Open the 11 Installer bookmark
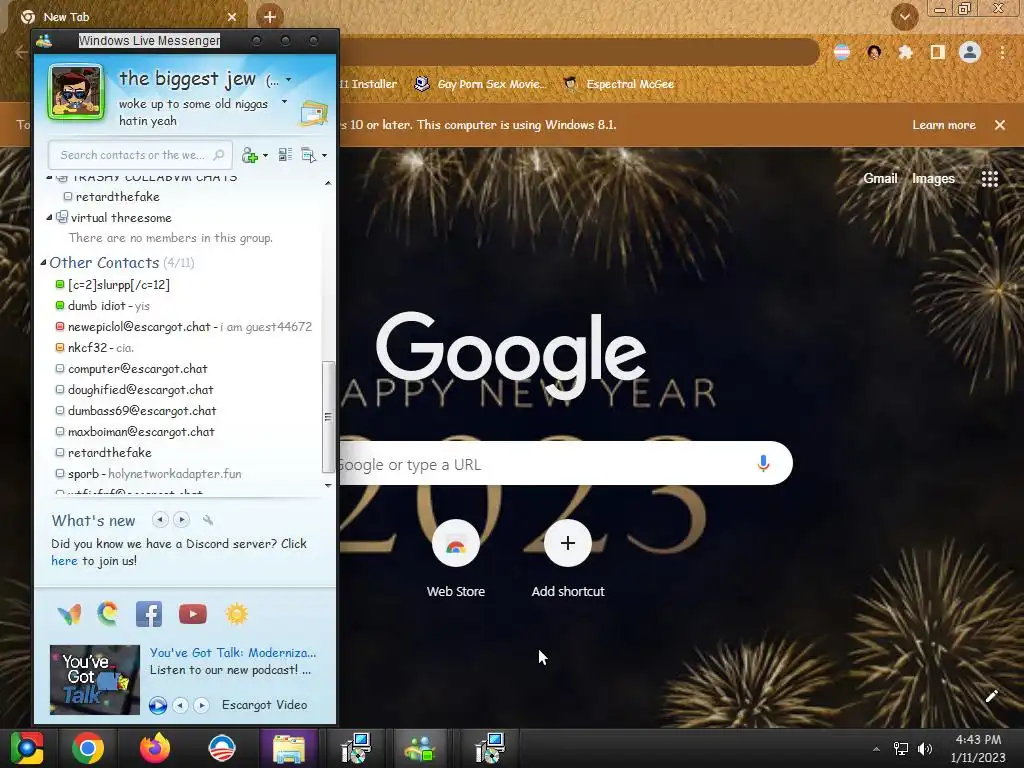Image resolution: width=1024 pixels, height=768 pixels. click(368, 84)
